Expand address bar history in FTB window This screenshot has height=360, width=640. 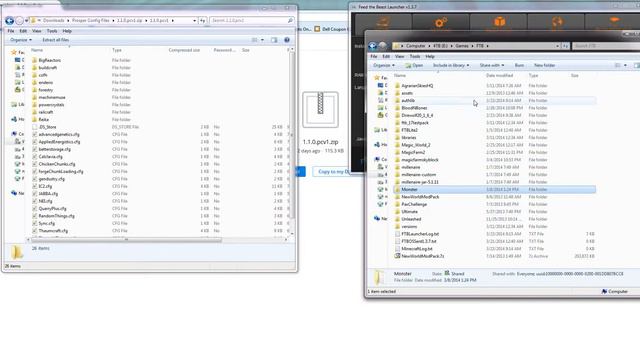tap(558, 46)
